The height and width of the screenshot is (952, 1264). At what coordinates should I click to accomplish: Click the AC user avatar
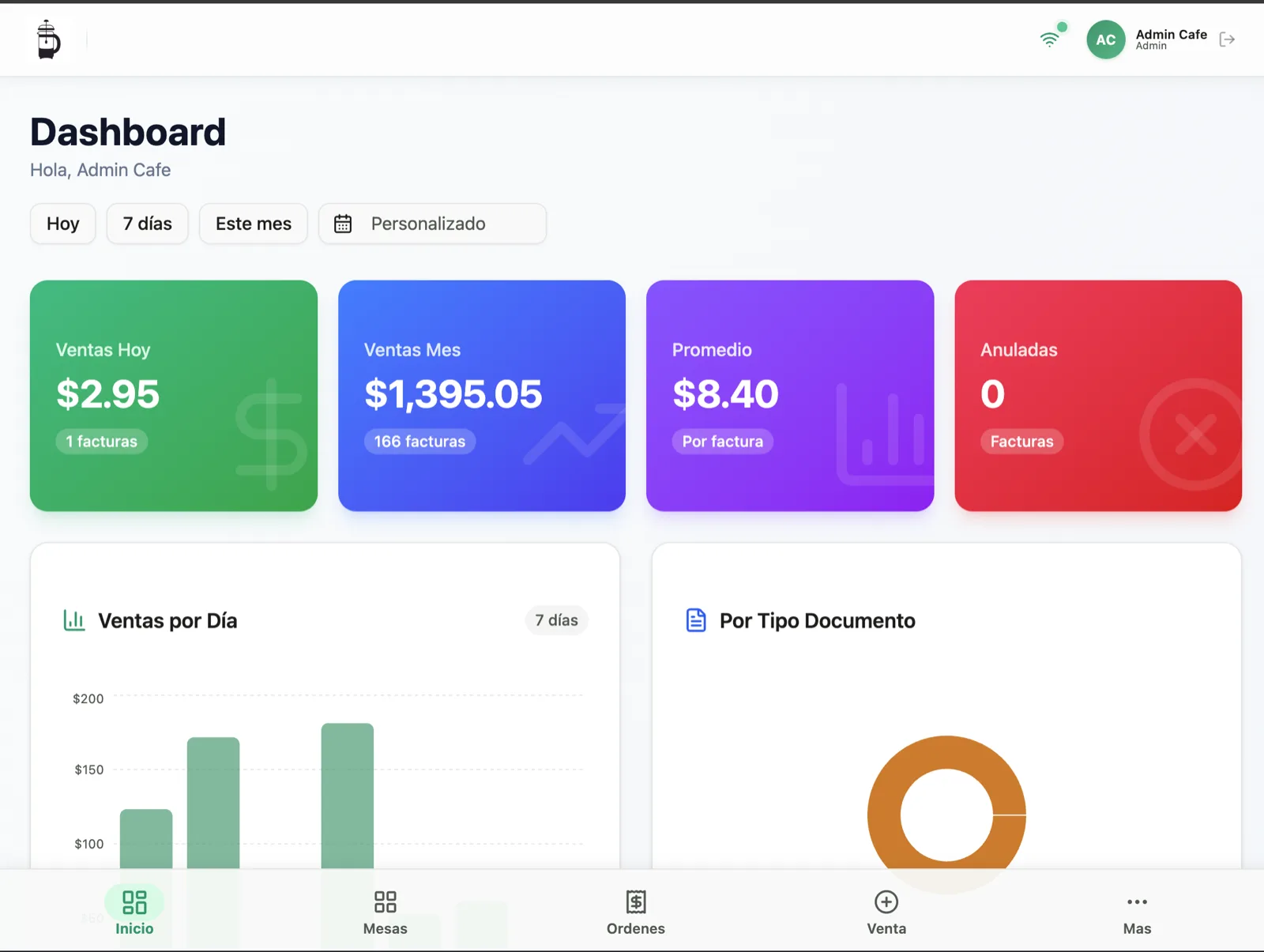point(1105,40)
